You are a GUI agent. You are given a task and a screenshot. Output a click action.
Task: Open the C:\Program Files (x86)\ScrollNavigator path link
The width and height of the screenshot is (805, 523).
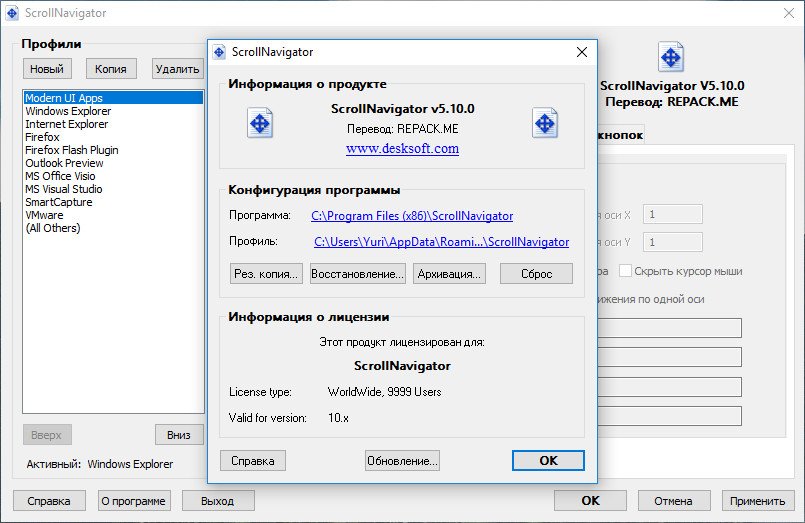[x=412, y=216]
